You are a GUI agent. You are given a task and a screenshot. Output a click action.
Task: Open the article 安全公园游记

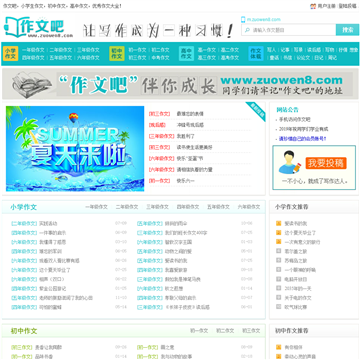pyautogui.click(x=52, y=288)
